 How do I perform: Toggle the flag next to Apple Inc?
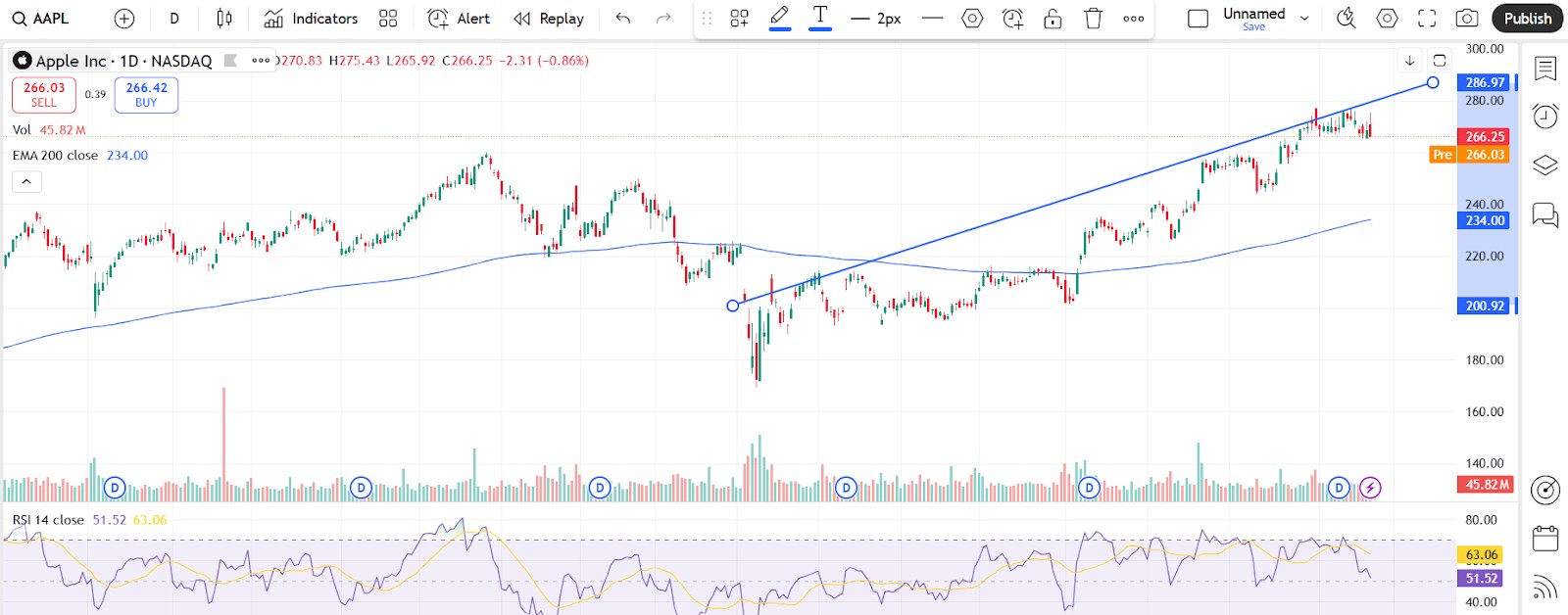coord(231,61)
